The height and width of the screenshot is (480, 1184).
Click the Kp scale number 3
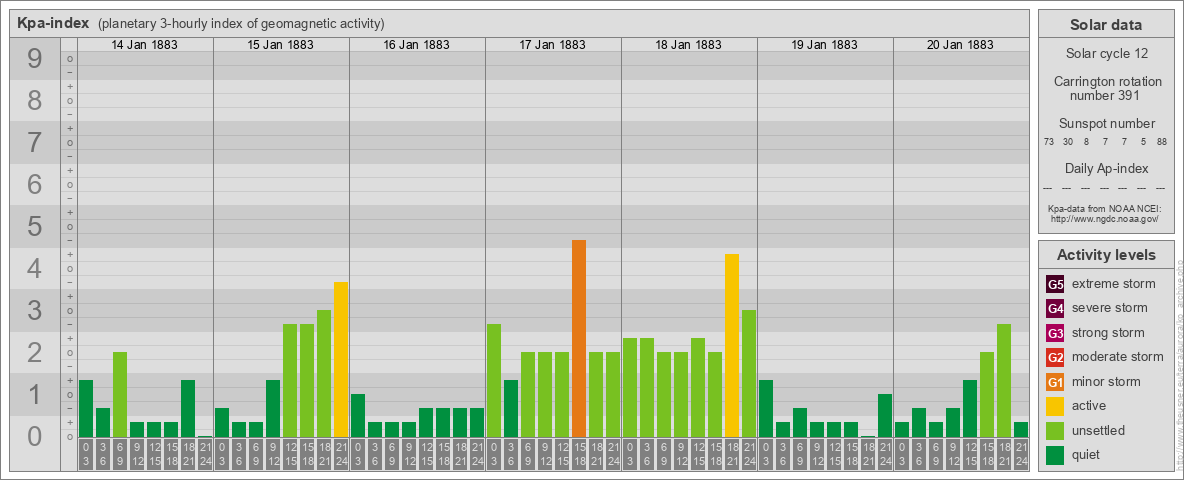[35, 310]
